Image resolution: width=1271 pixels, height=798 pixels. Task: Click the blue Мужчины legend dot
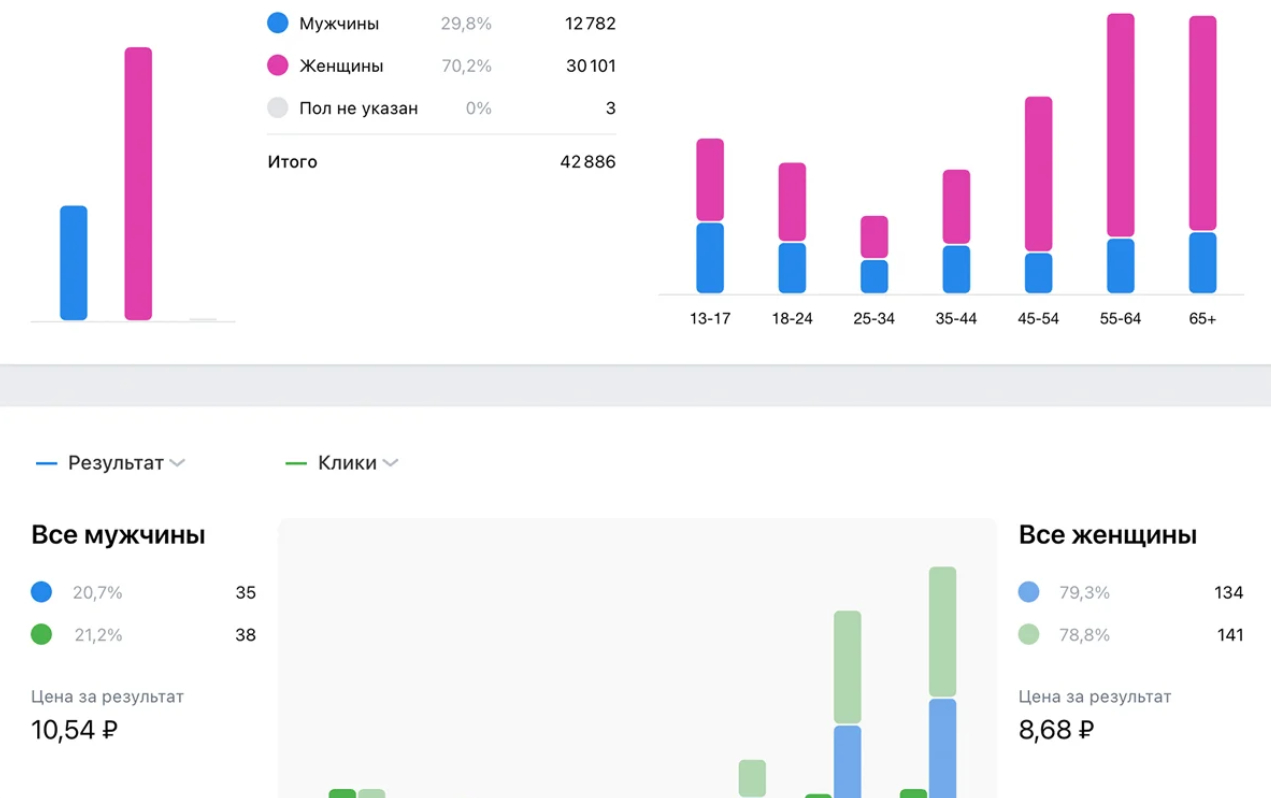[x=278, y=23]
